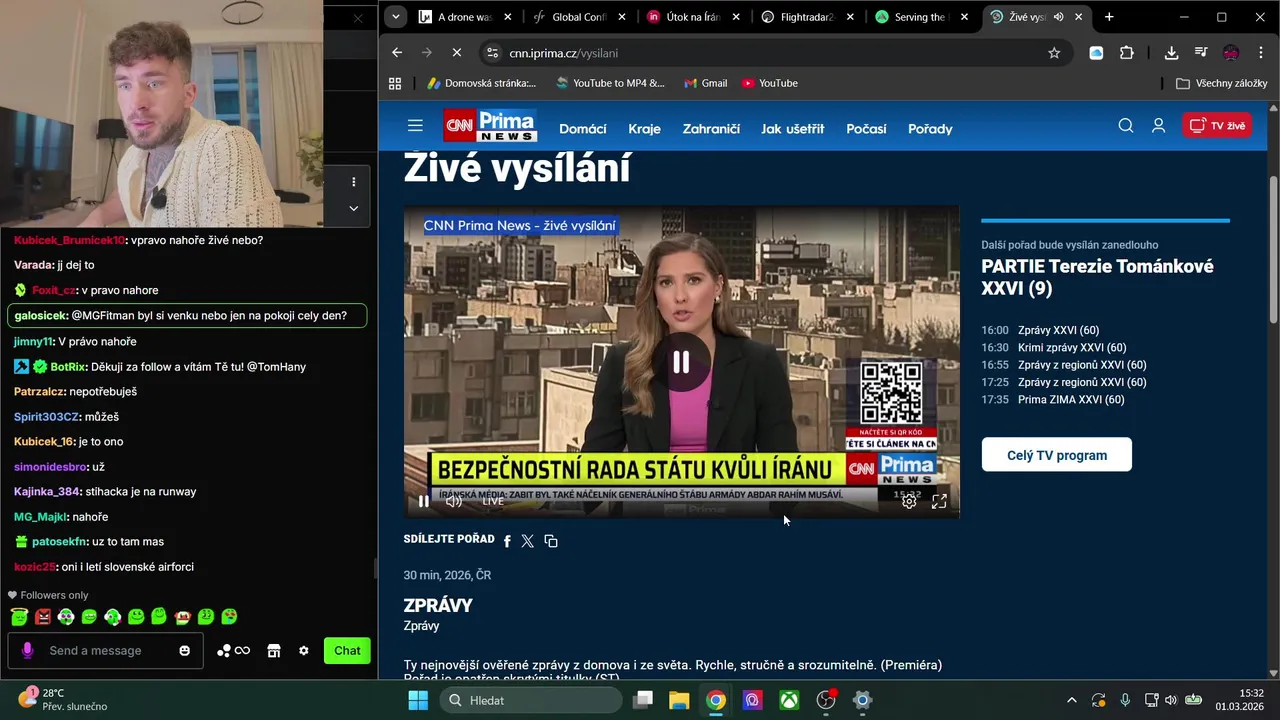The width and height of the screenshot is (1280, 720).
Task: Open the Zahraničí menu section
Action: (x=711, y=129)
